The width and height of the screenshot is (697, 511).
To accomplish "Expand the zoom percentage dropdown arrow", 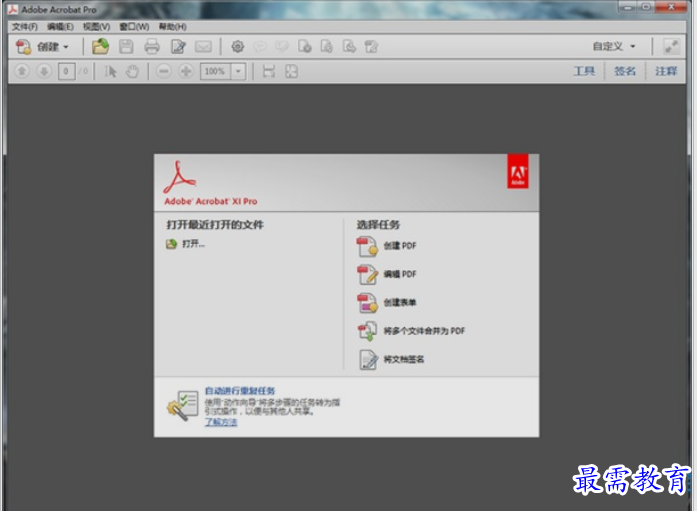I will point(238,71).
